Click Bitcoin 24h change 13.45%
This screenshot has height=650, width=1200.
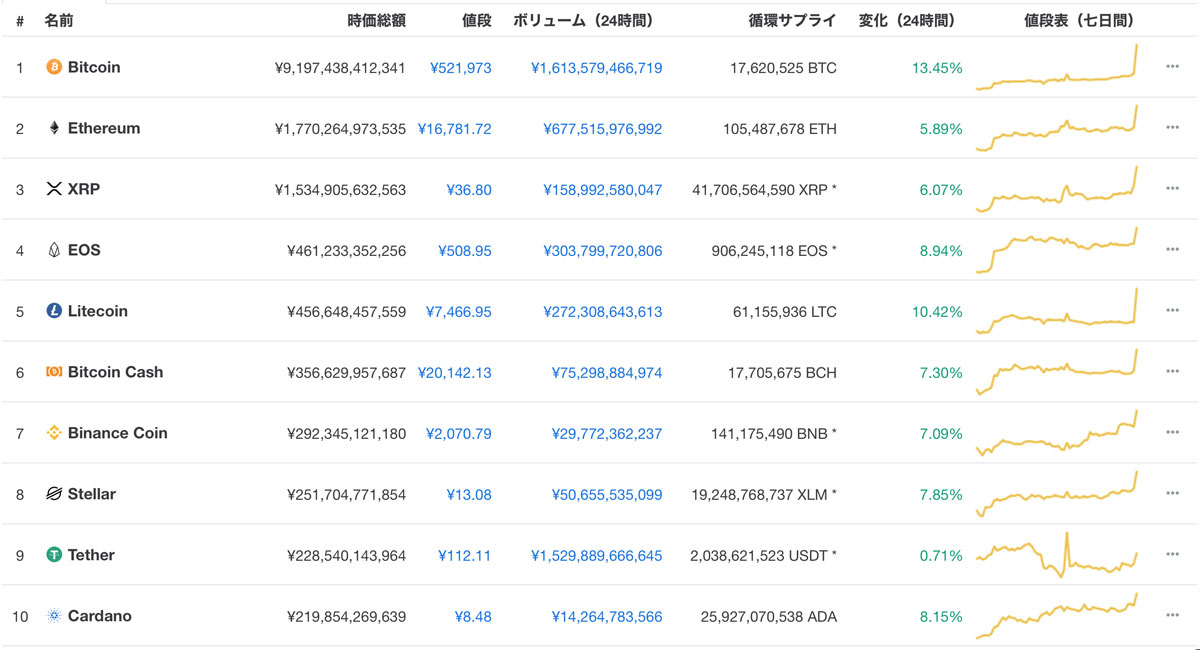(x=937, y=68)
